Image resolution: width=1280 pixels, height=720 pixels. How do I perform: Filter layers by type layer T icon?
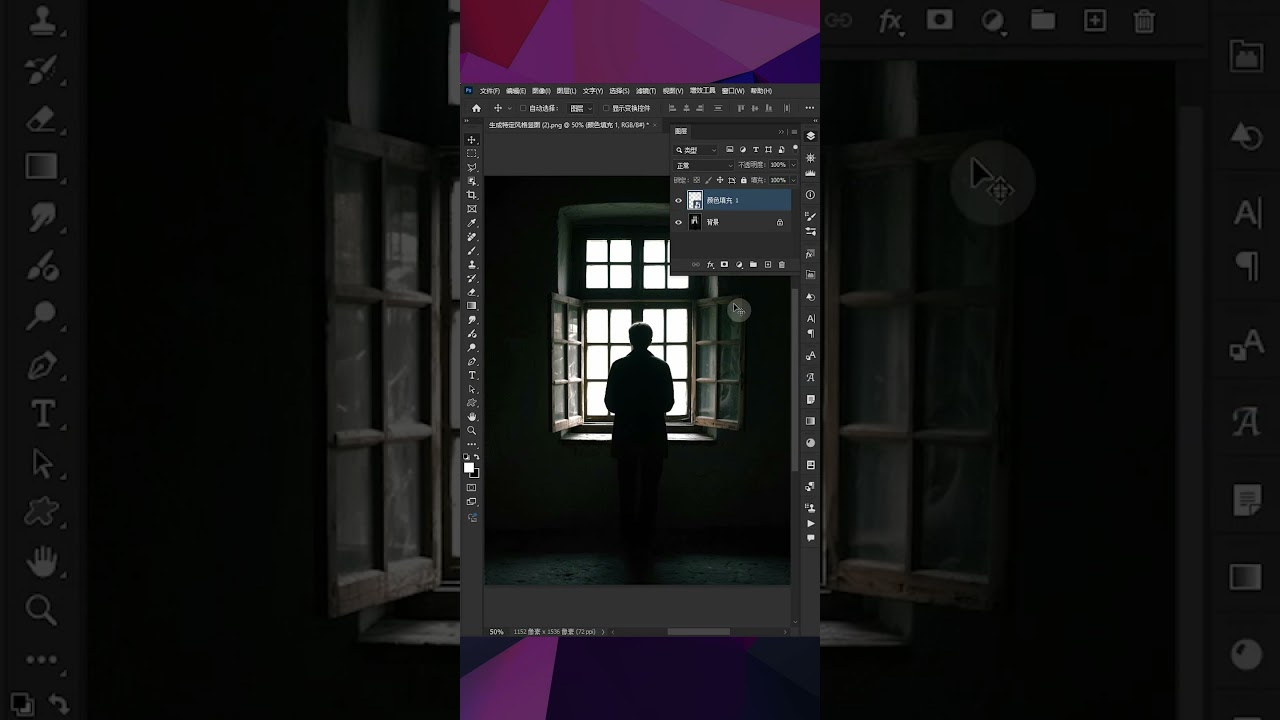pos(755,149)
